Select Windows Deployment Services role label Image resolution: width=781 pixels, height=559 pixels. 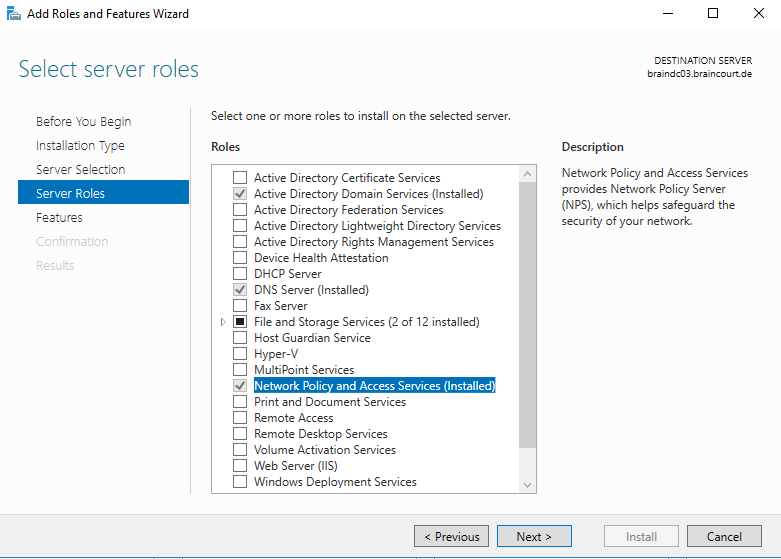click(x=335, y=482)
